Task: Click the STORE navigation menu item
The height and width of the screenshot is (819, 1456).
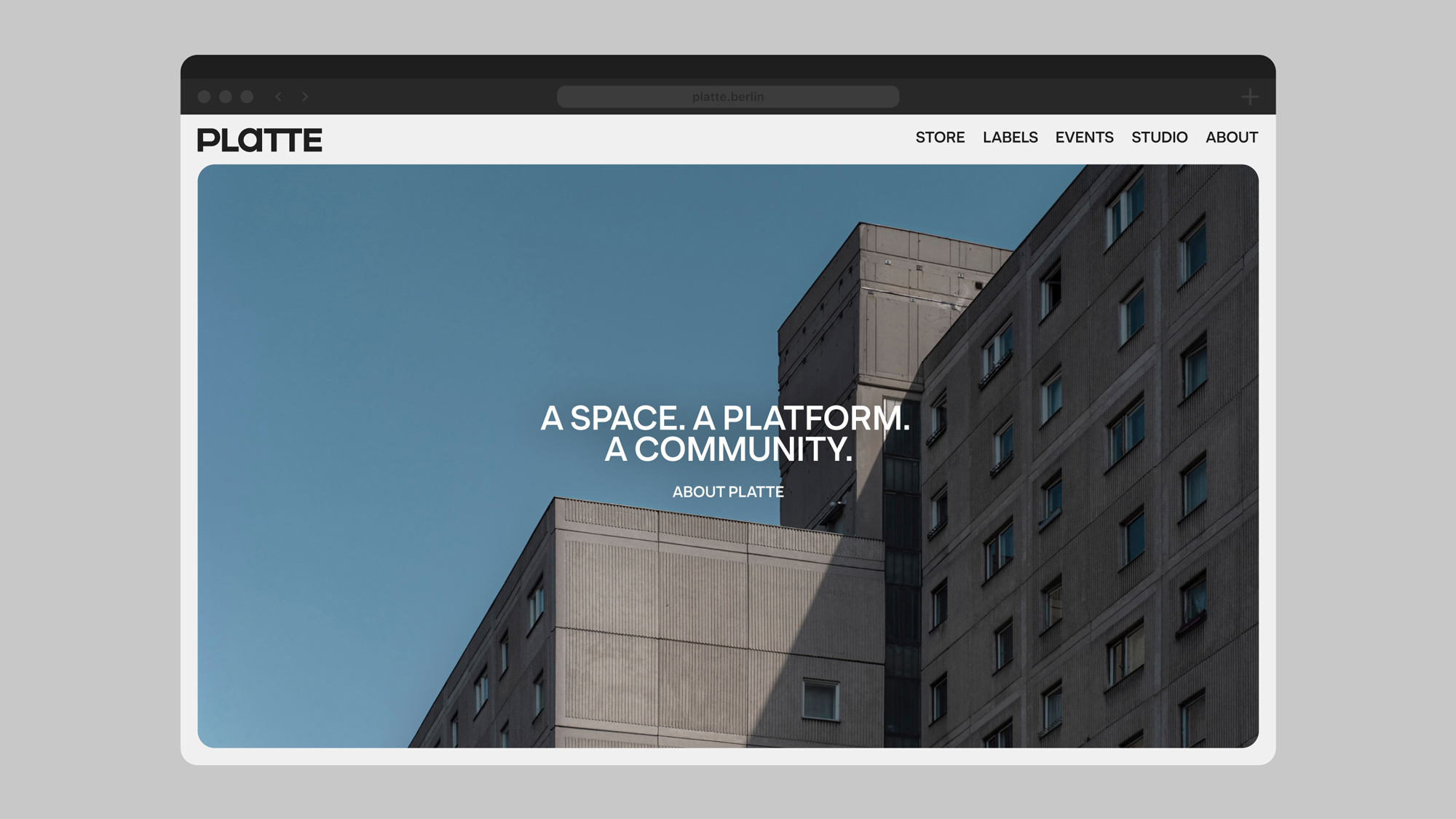Action: tap(940, 138)
